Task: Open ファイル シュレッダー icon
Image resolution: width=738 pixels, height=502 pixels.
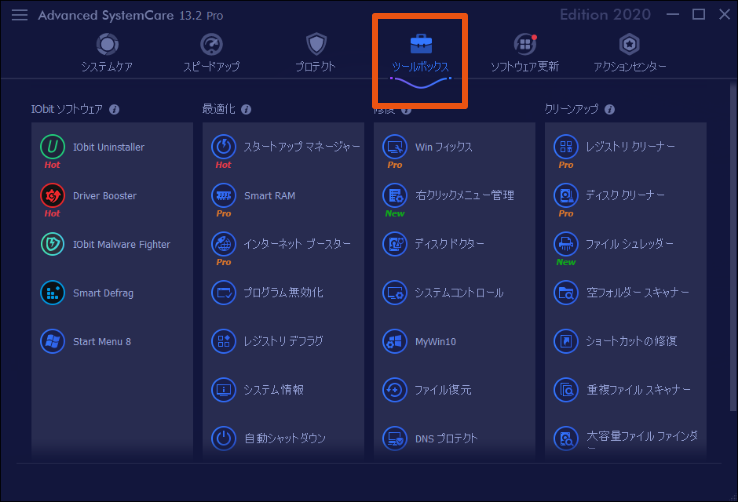Action: pyautogui.click(x=566, y=244)
